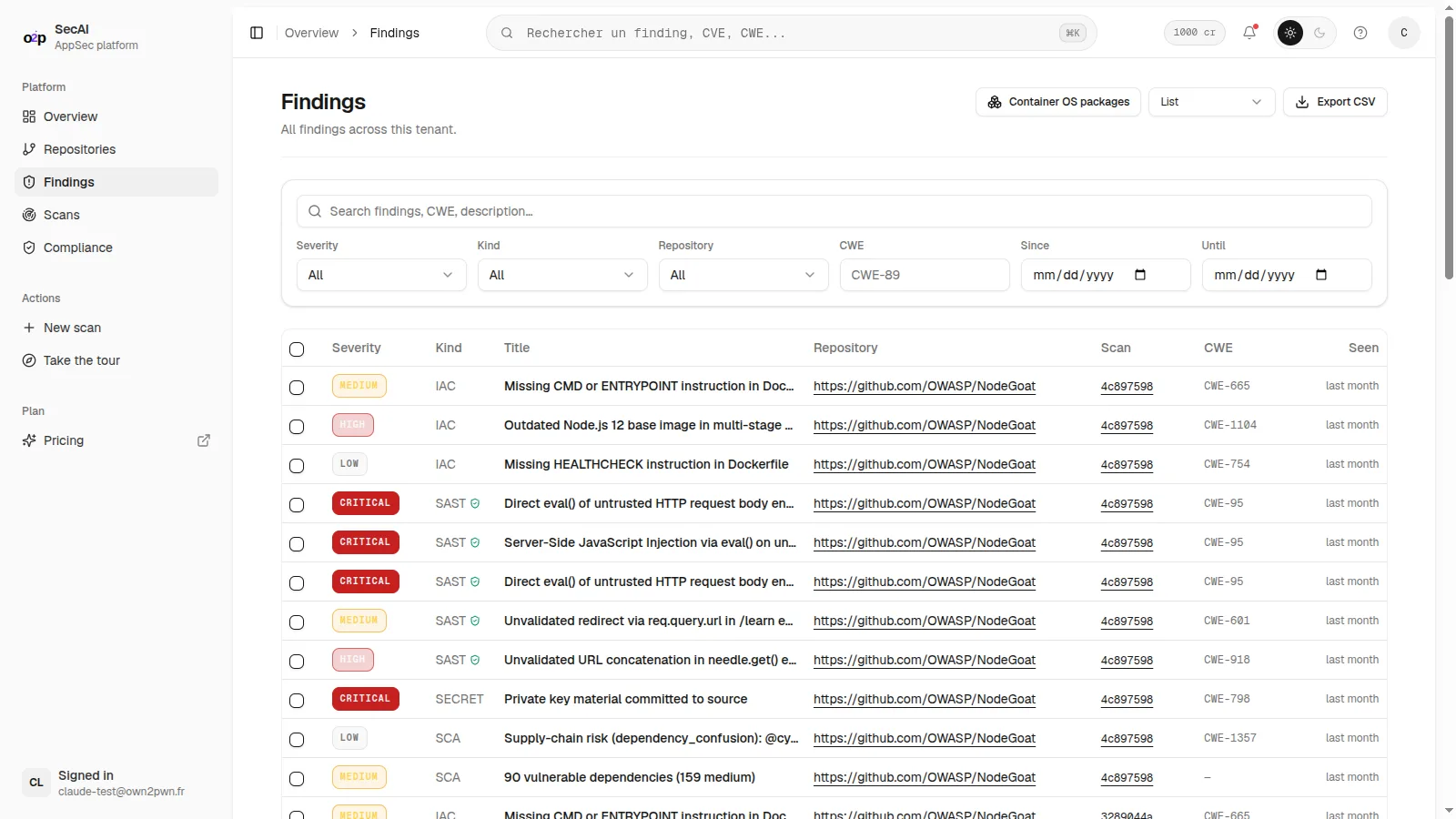
Task: Open 90 vulnerable dependencies (159 medium) finding
Action: coord(630,777)
